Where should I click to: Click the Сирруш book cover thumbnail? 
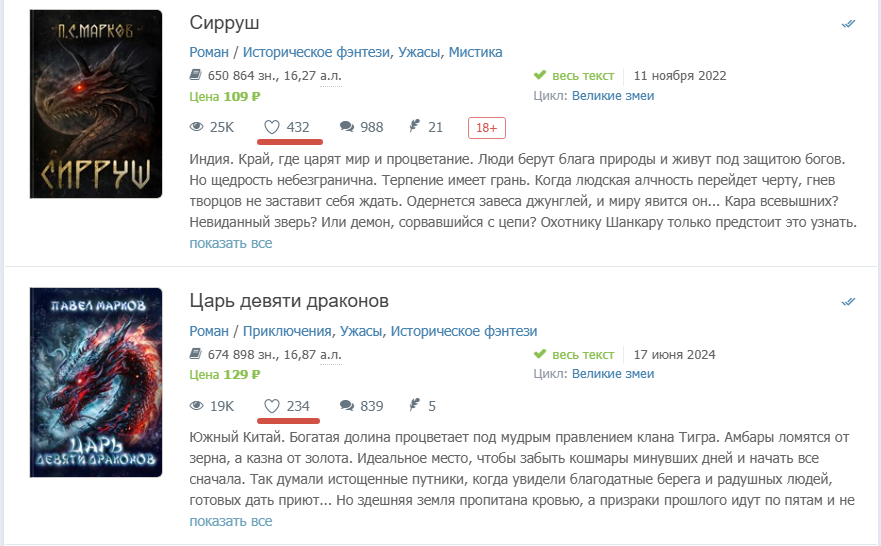96,103
